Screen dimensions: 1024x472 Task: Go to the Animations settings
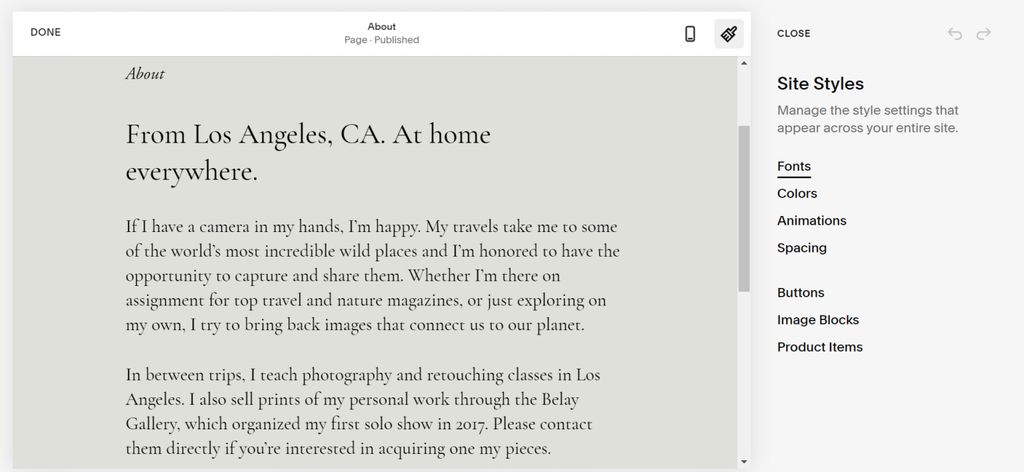[x=811, y=221]
